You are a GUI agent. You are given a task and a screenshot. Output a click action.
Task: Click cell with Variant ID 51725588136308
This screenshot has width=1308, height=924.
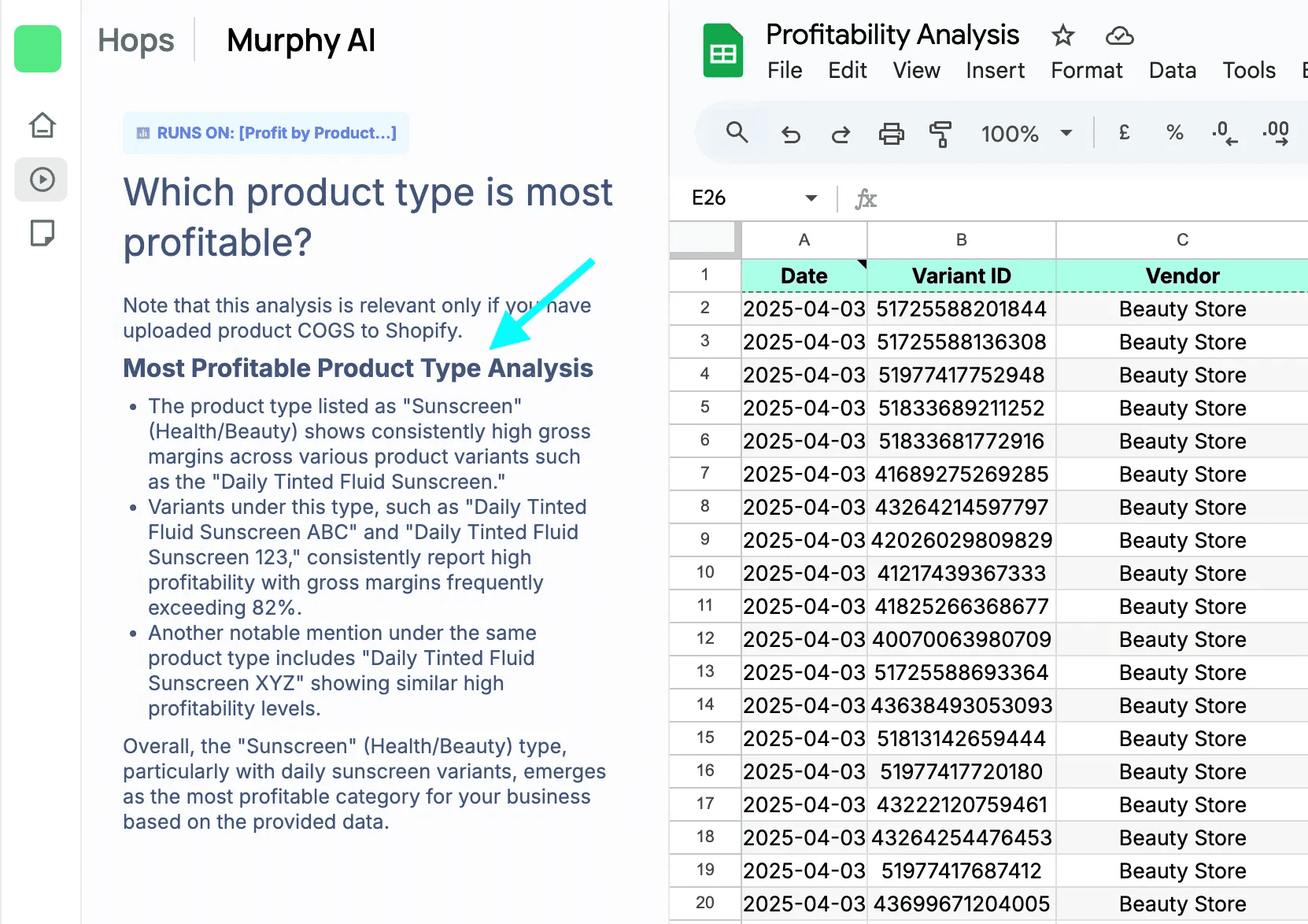pyautogui.click(x=962, y=342)
